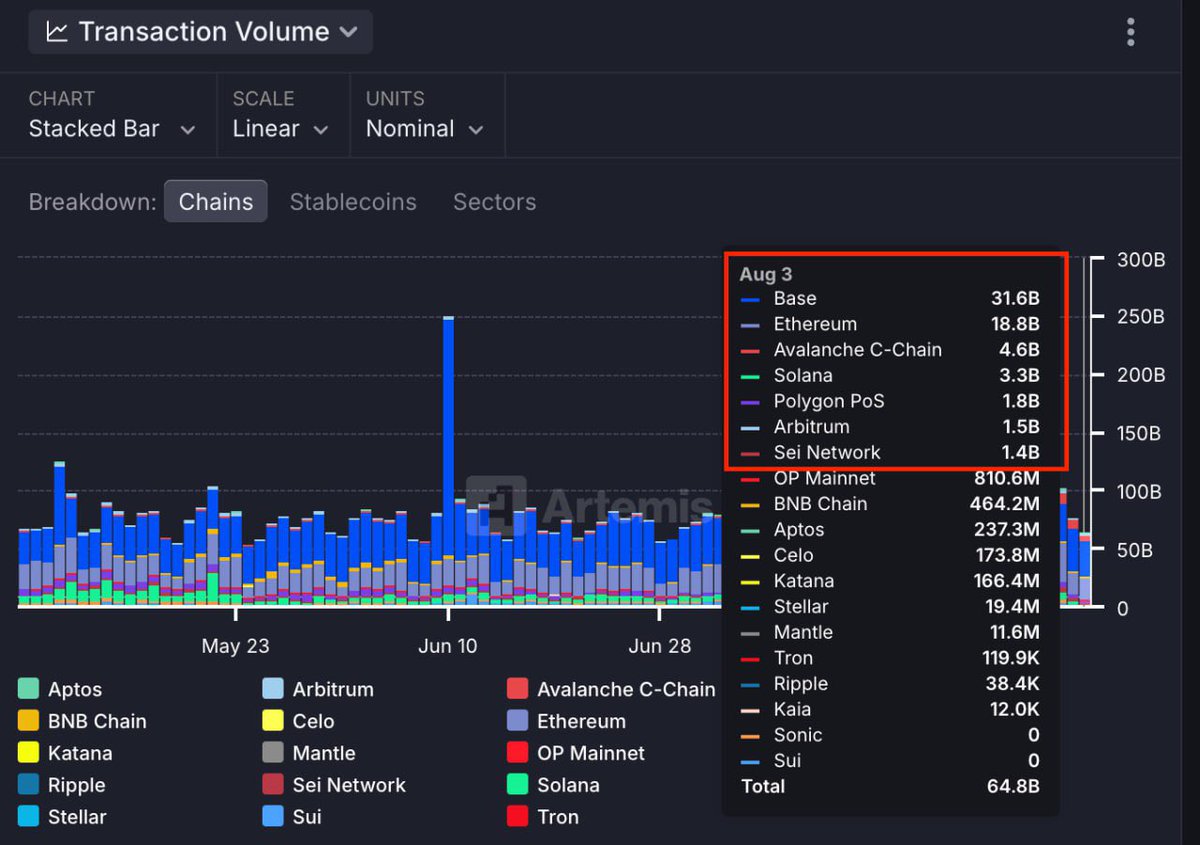The image size is (1200, 845).
Task: Select the Chains breakdown tab
Action: (x=215, y=201)
